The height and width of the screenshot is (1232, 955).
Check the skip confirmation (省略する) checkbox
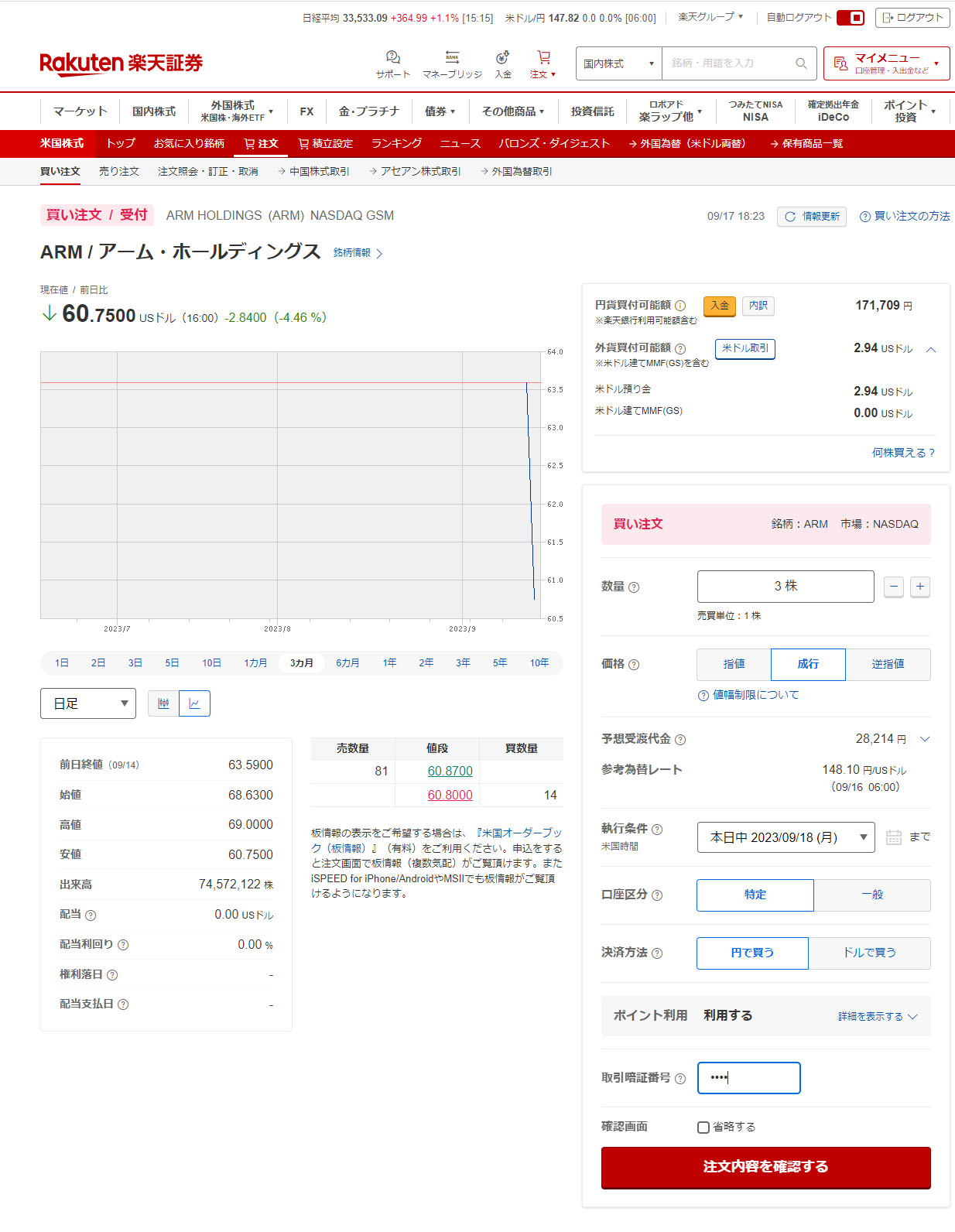[x=703, y=1128]
